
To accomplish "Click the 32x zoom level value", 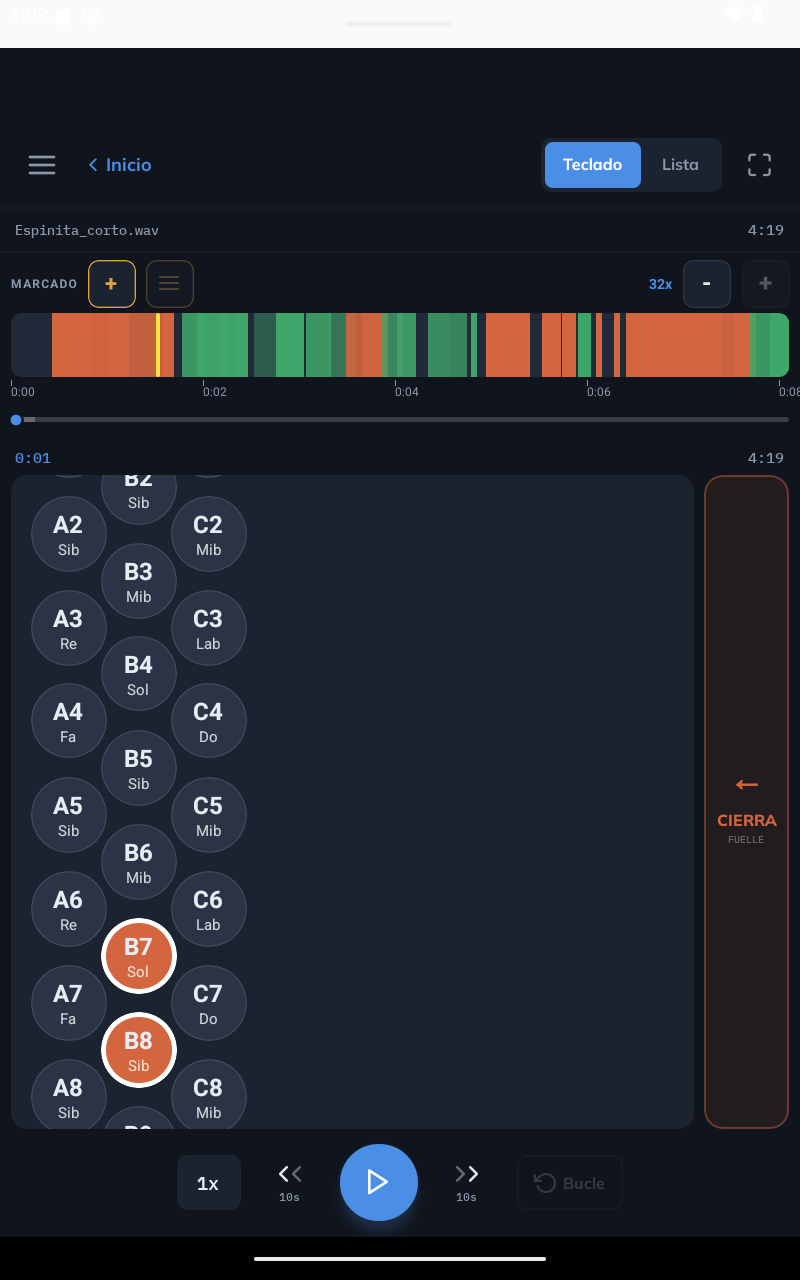I will coord(660,284).
